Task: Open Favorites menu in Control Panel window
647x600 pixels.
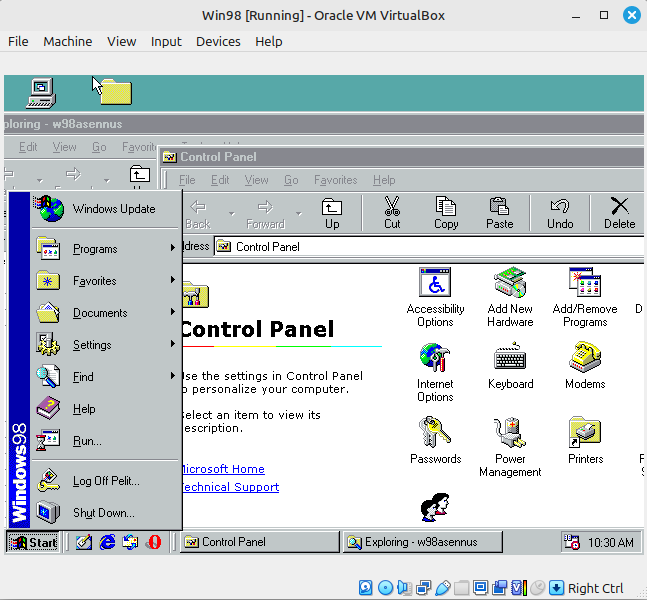Action: click(x=335, y=180)
